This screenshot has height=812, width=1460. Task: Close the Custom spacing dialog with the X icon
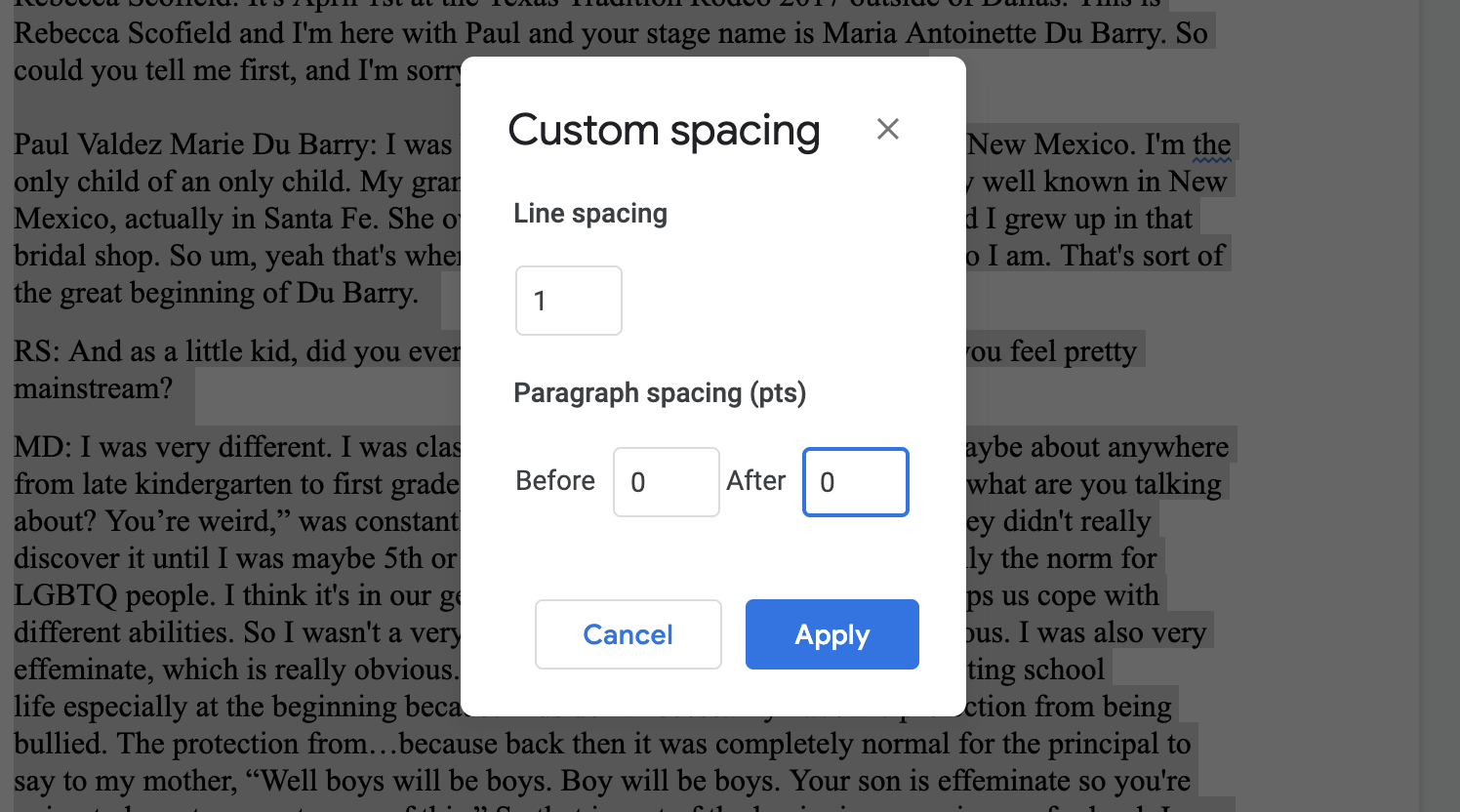coord(887,128)
